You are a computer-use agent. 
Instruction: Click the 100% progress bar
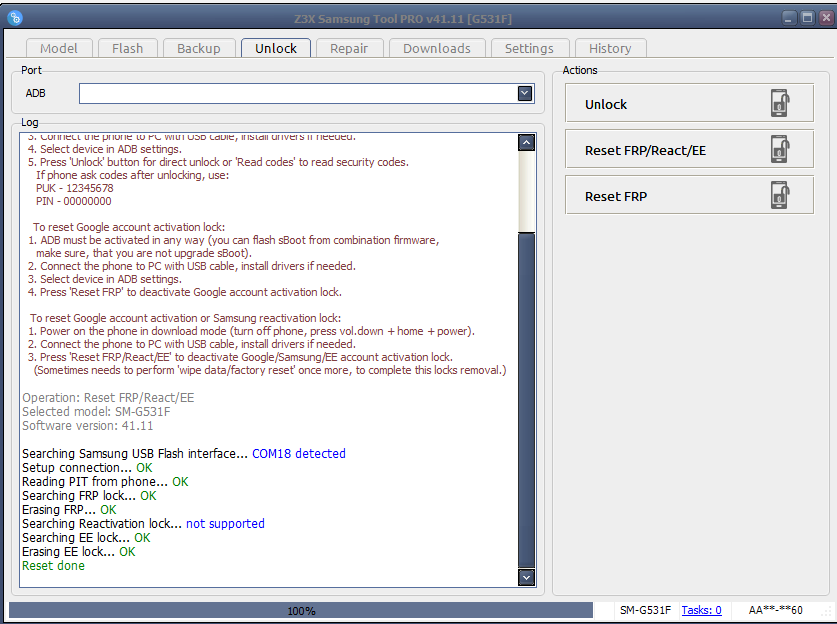301,610
